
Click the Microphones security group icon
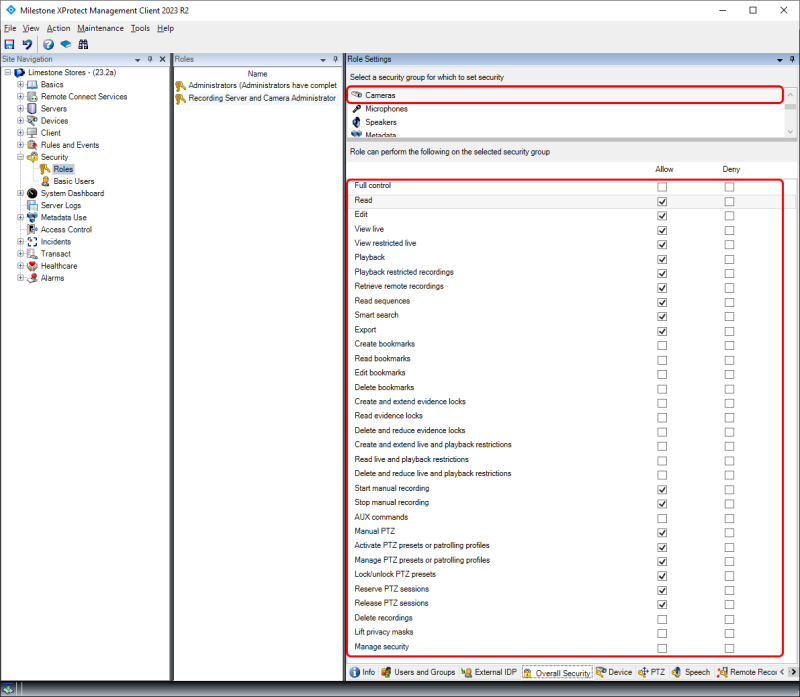pyautogui.click(x=357, y=109)
